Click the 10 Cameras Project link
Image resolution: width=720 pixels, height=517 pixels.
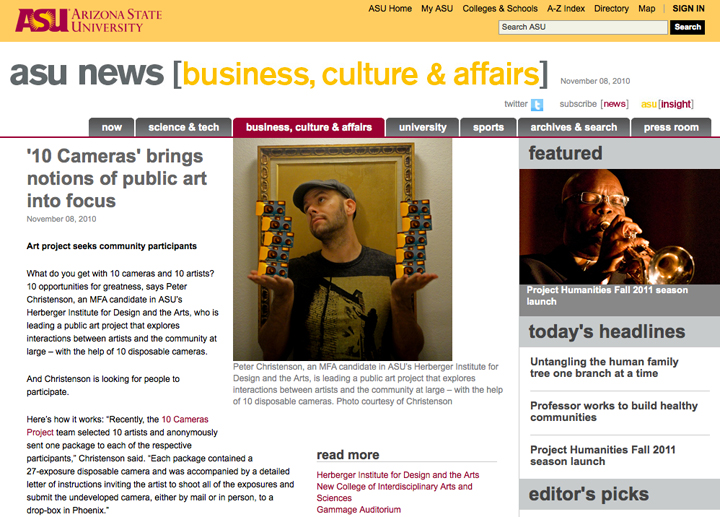118,426
